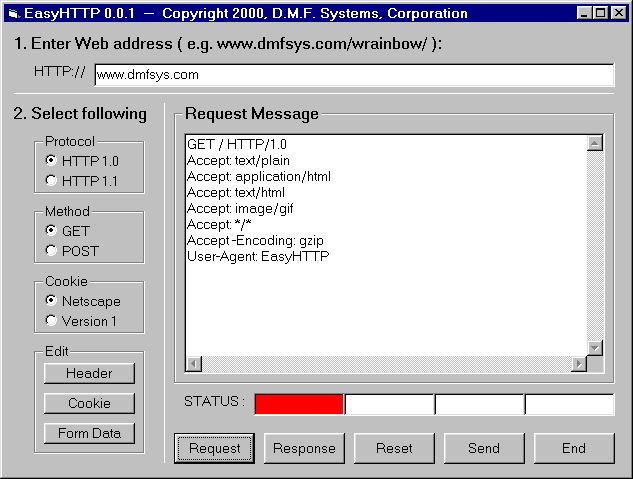Click the 'Accept: image/gif' line

[x=240, y=209]
